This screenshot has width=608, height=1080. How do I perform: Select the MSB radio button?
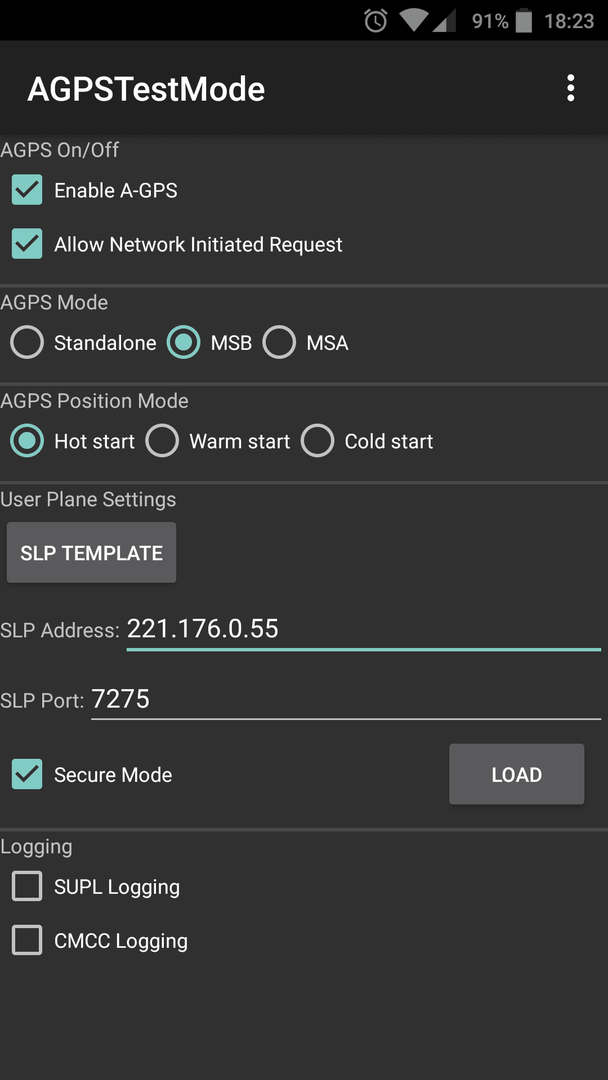pyautogui.click(x=183, y=342)
